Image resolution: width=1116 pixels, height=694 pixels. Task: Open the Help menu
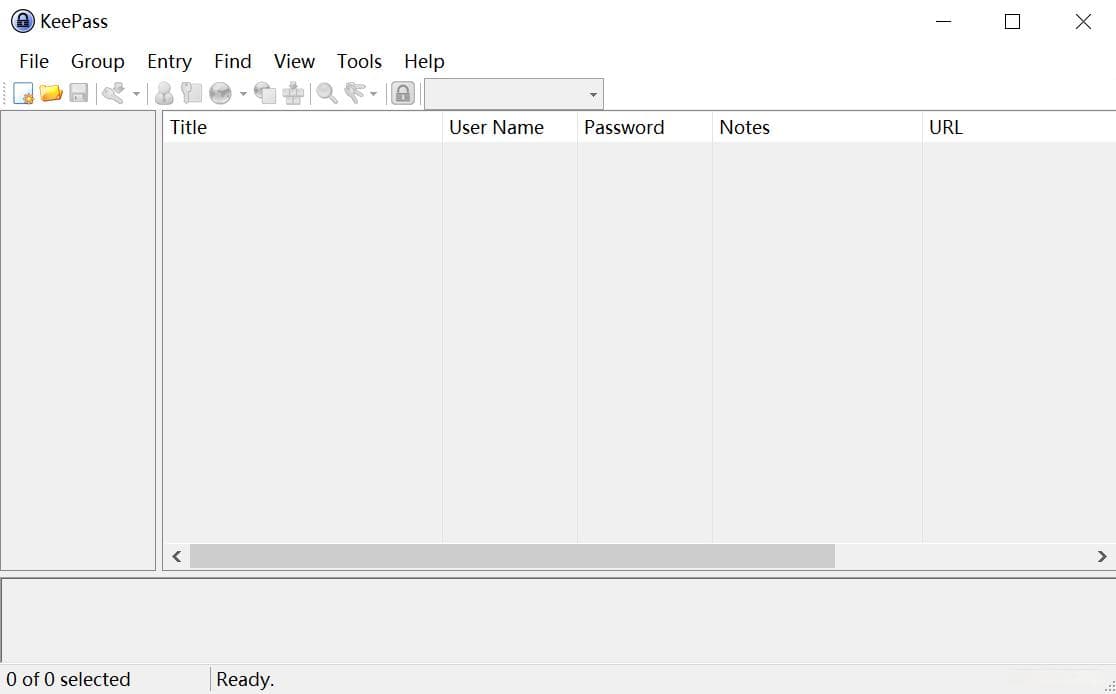(x=424, y=61)
